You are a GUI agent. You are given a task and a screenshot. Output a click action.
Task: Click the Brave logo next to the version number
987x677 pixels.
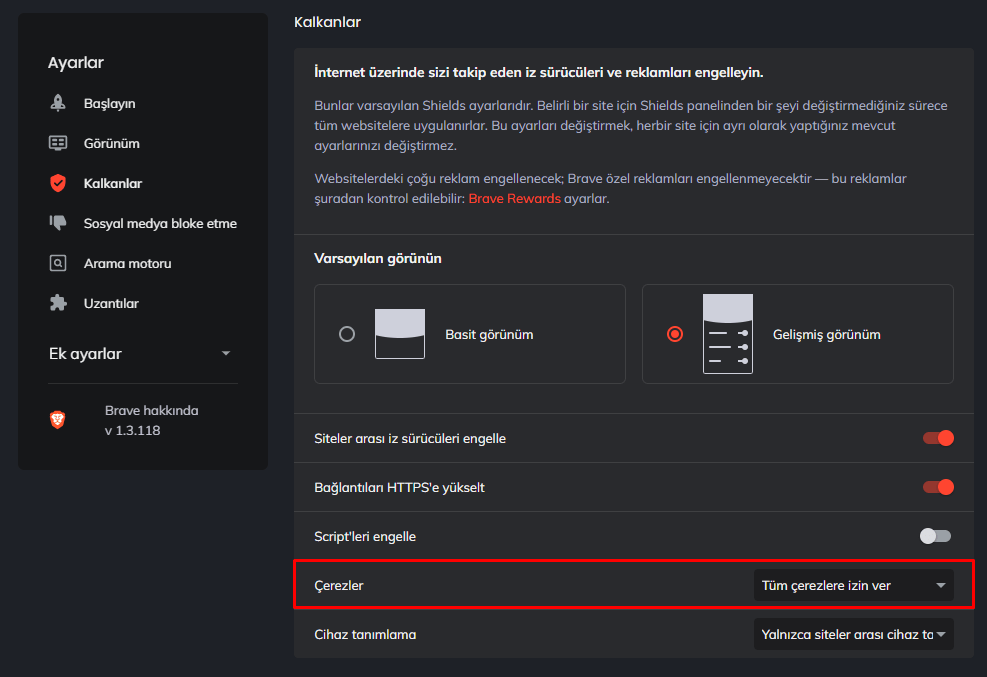[58, 419]
